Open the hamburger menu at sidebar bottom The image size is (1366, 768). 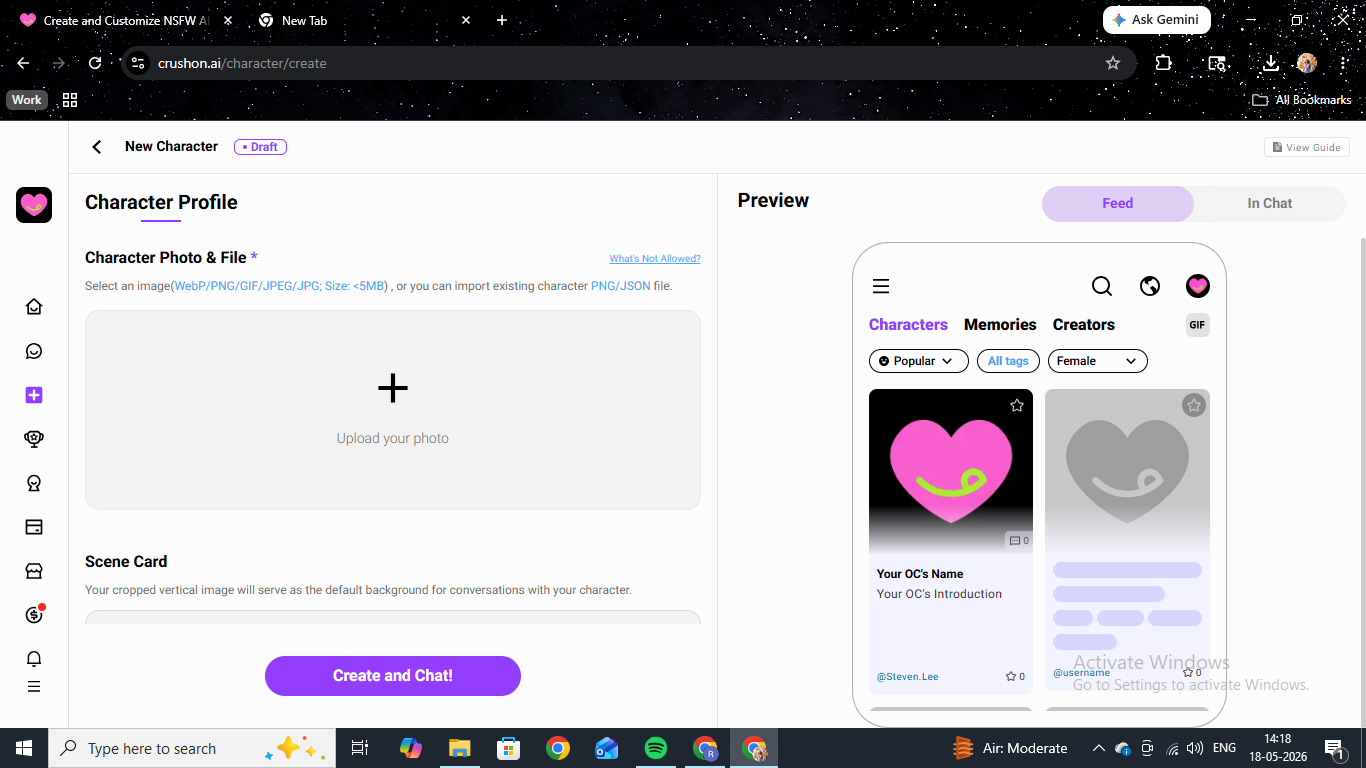pos(34,687)
